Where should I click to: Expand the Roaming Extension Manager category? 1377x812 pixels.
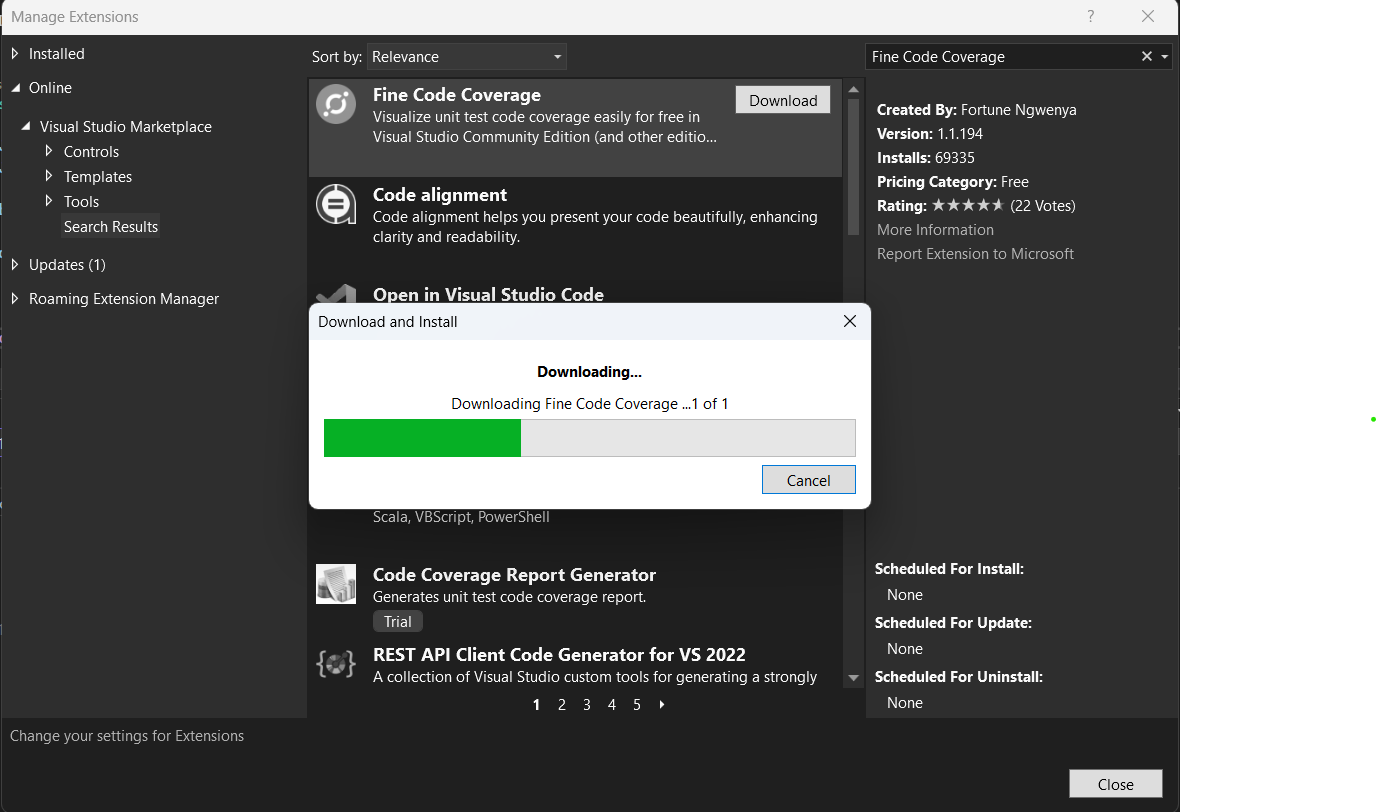pos(15,299)
